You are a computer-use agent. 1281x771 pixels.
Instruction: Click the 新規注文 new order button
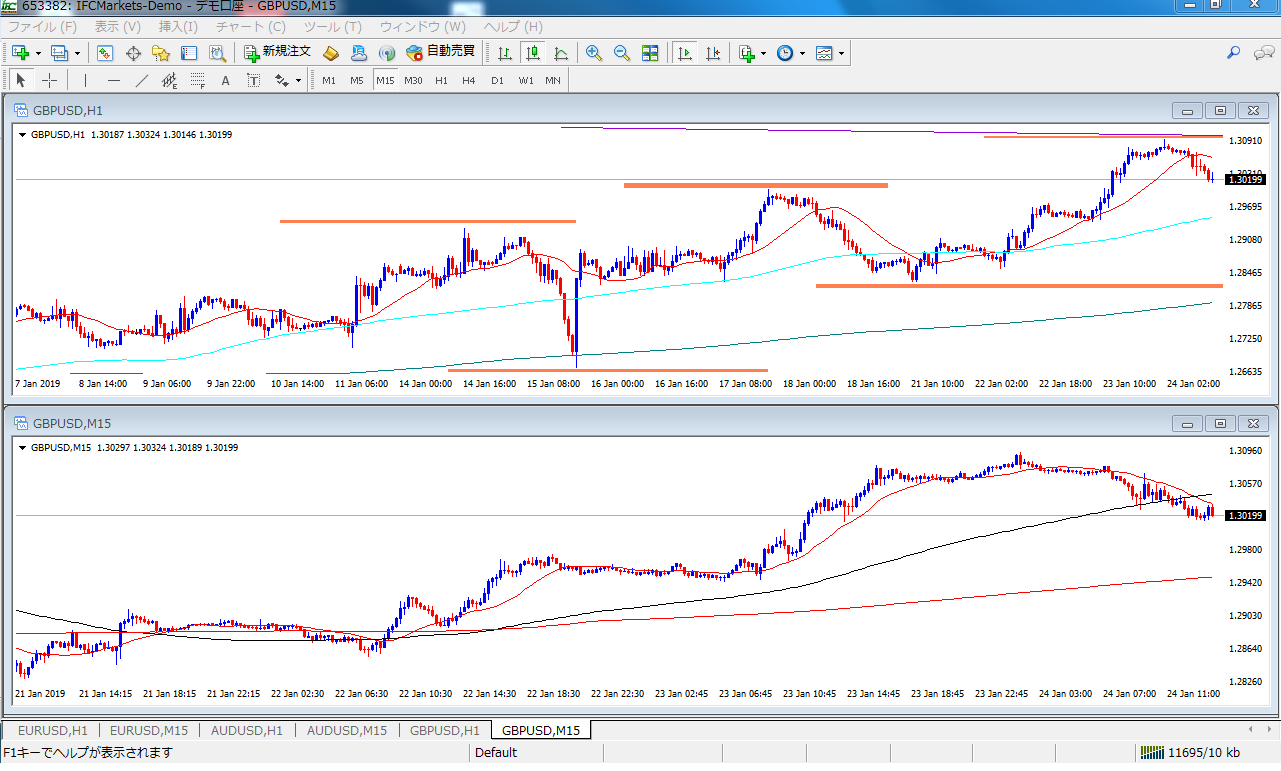tap(277, 53)
